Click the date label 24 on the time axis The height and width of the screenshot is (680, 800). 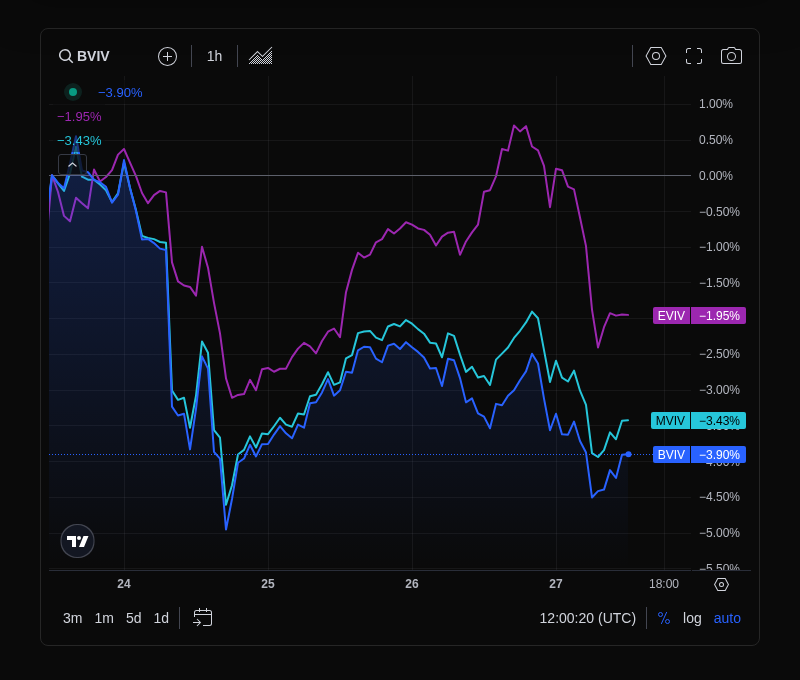coord(124,584)
